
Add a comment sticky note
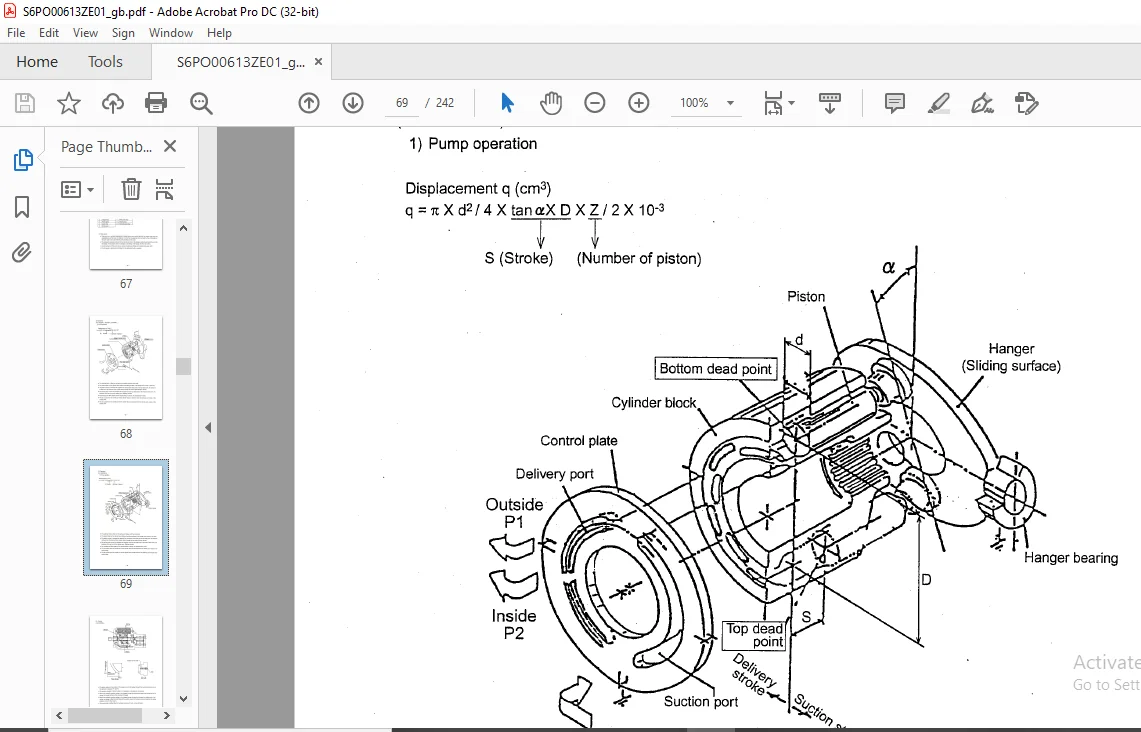tap(894, 103)
